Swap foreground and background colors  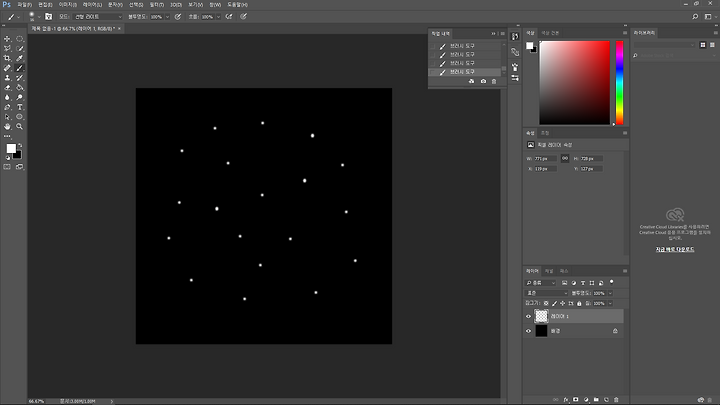[x=20, y=145]
